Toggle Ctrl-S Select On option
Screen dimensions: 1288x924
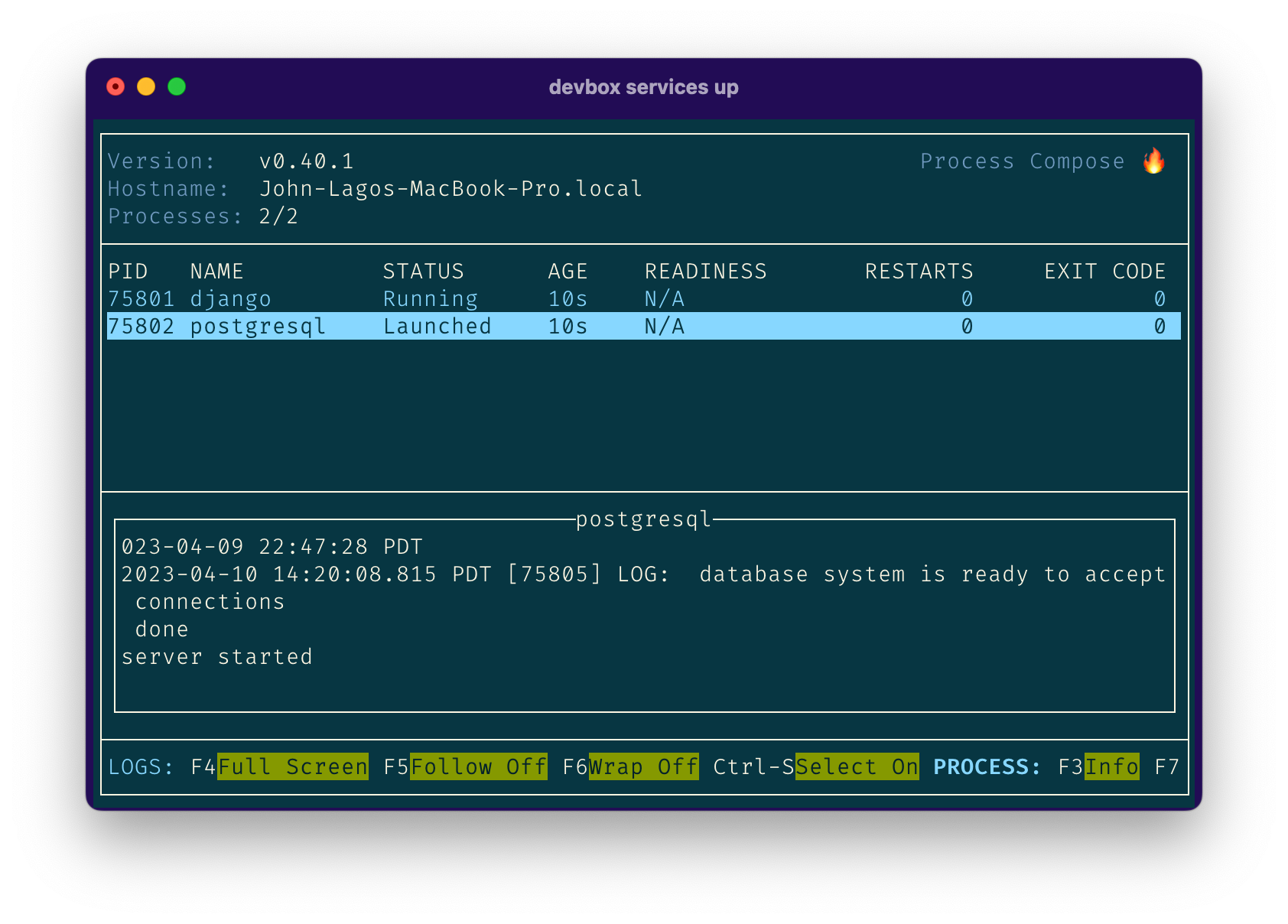857,766
